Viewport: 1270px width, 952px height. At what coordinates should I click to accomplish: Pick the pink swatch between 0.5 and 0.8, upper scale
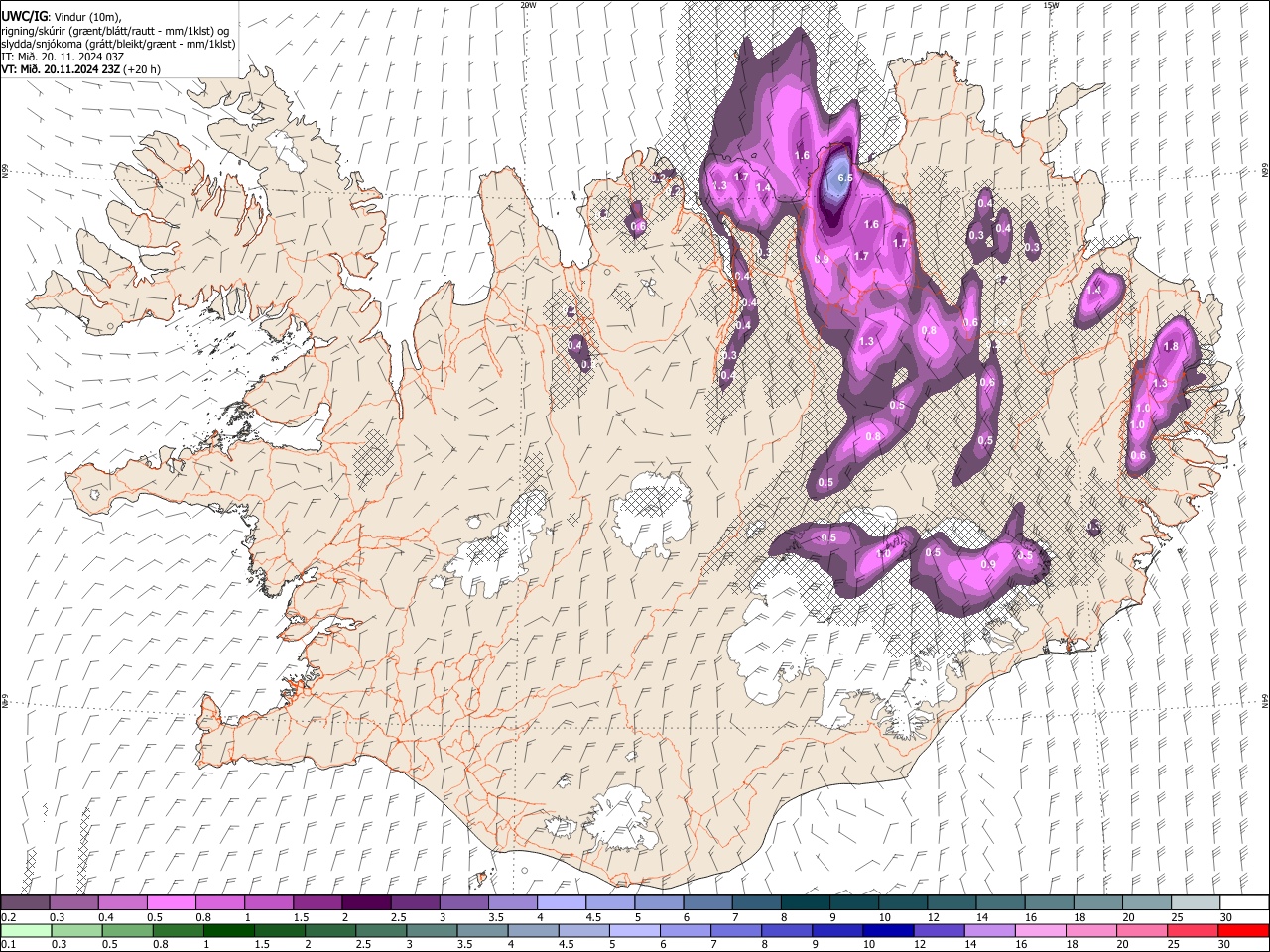point(171,903)
